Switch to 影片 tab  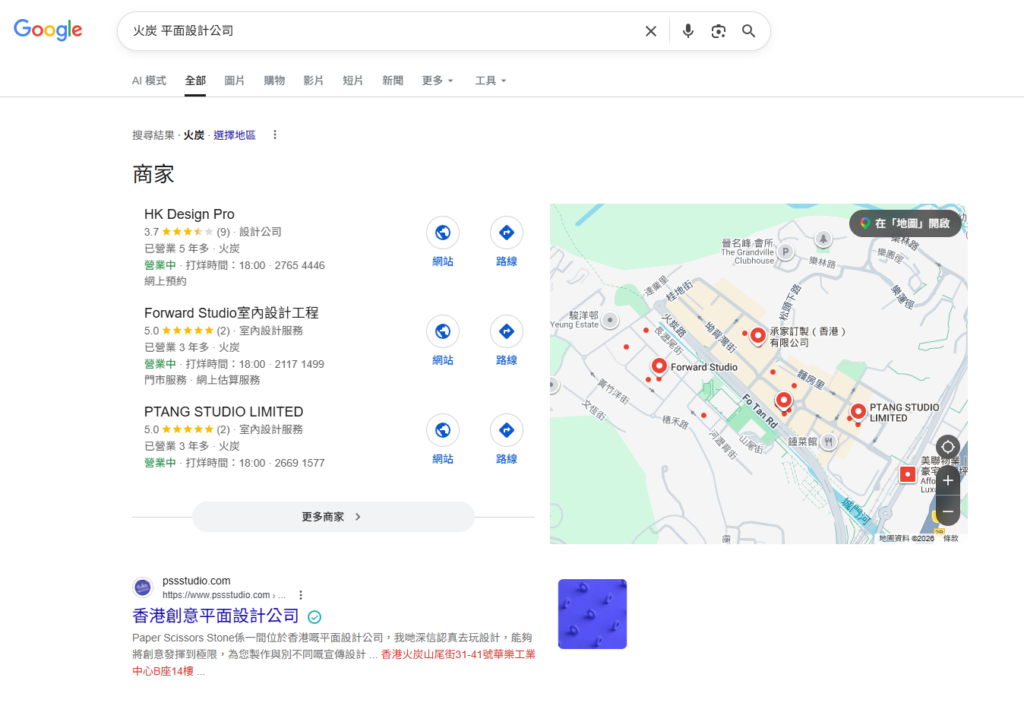(x=313, y=80)
